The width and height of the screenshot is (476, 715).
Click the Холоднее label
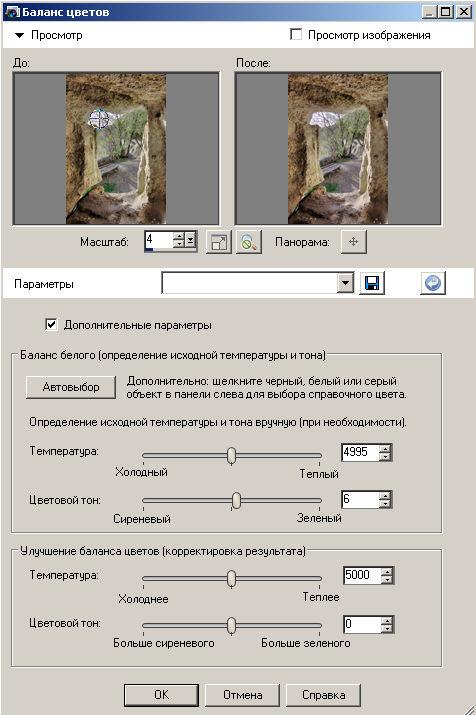click(x=143, y=599)
